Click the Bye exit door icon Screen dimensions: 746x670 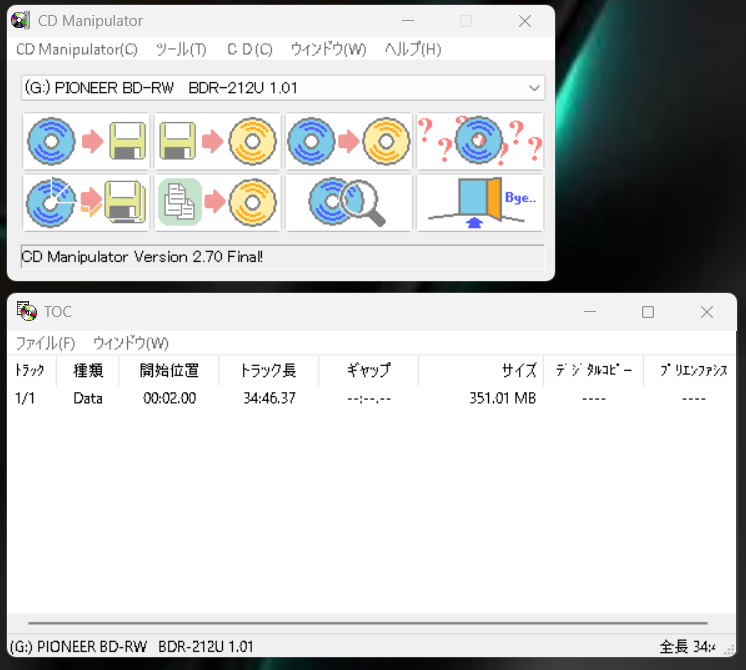(x=479, y=203)
